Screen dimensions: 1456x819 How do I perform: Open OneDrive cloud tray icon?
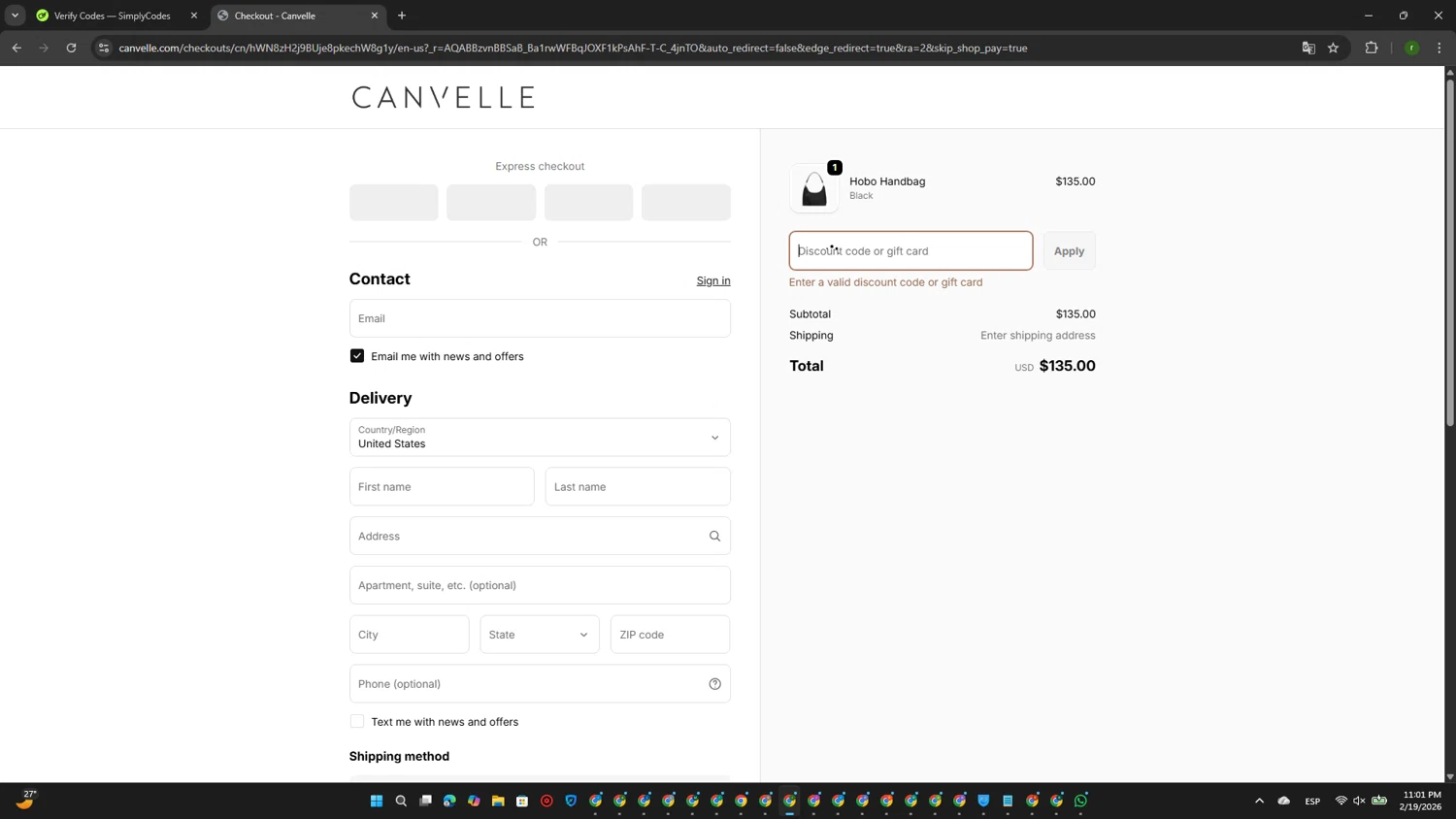pos(1284,801)
